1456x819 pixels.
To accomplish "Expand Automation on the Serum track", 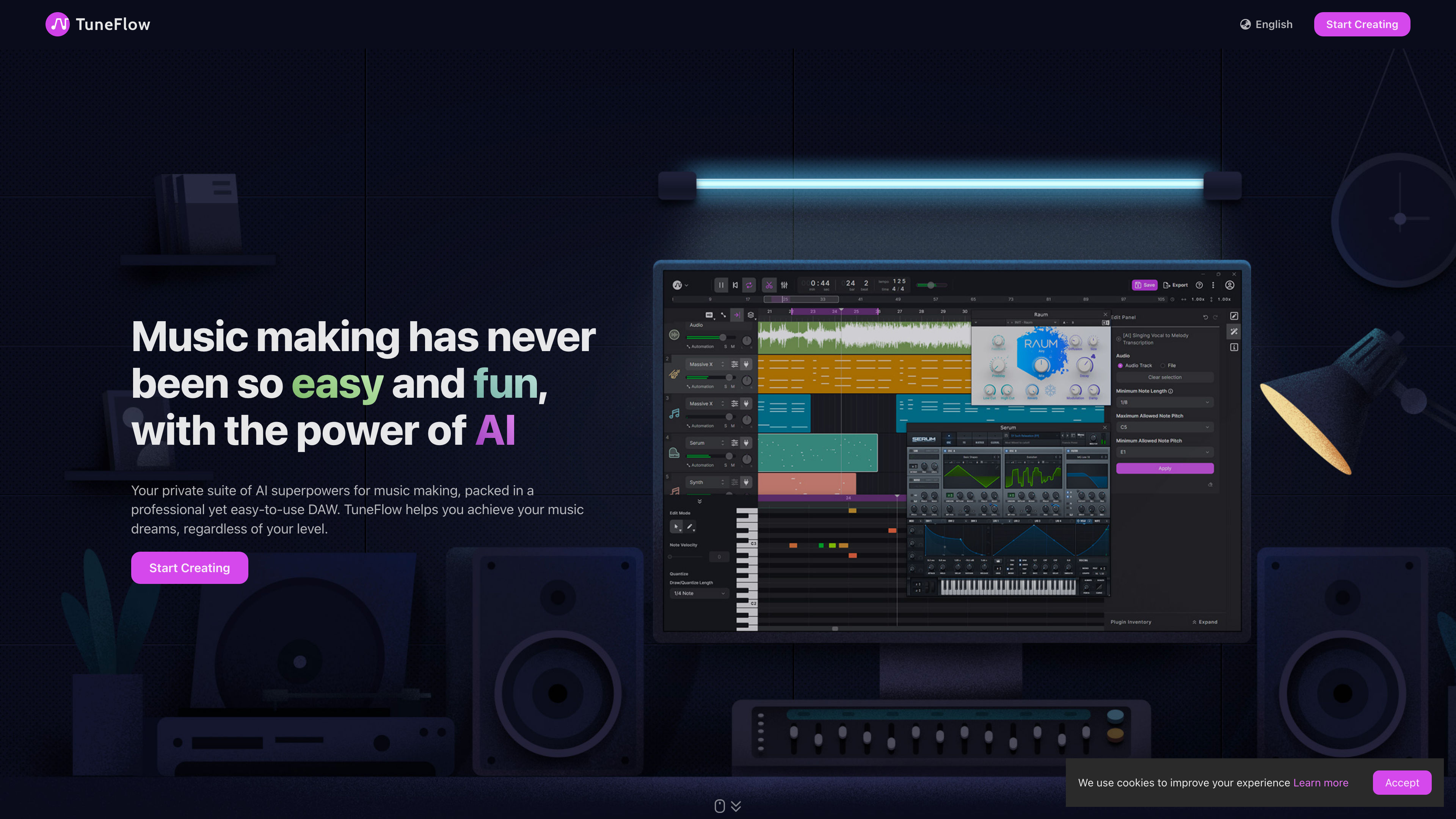I will tap(700, 465).
